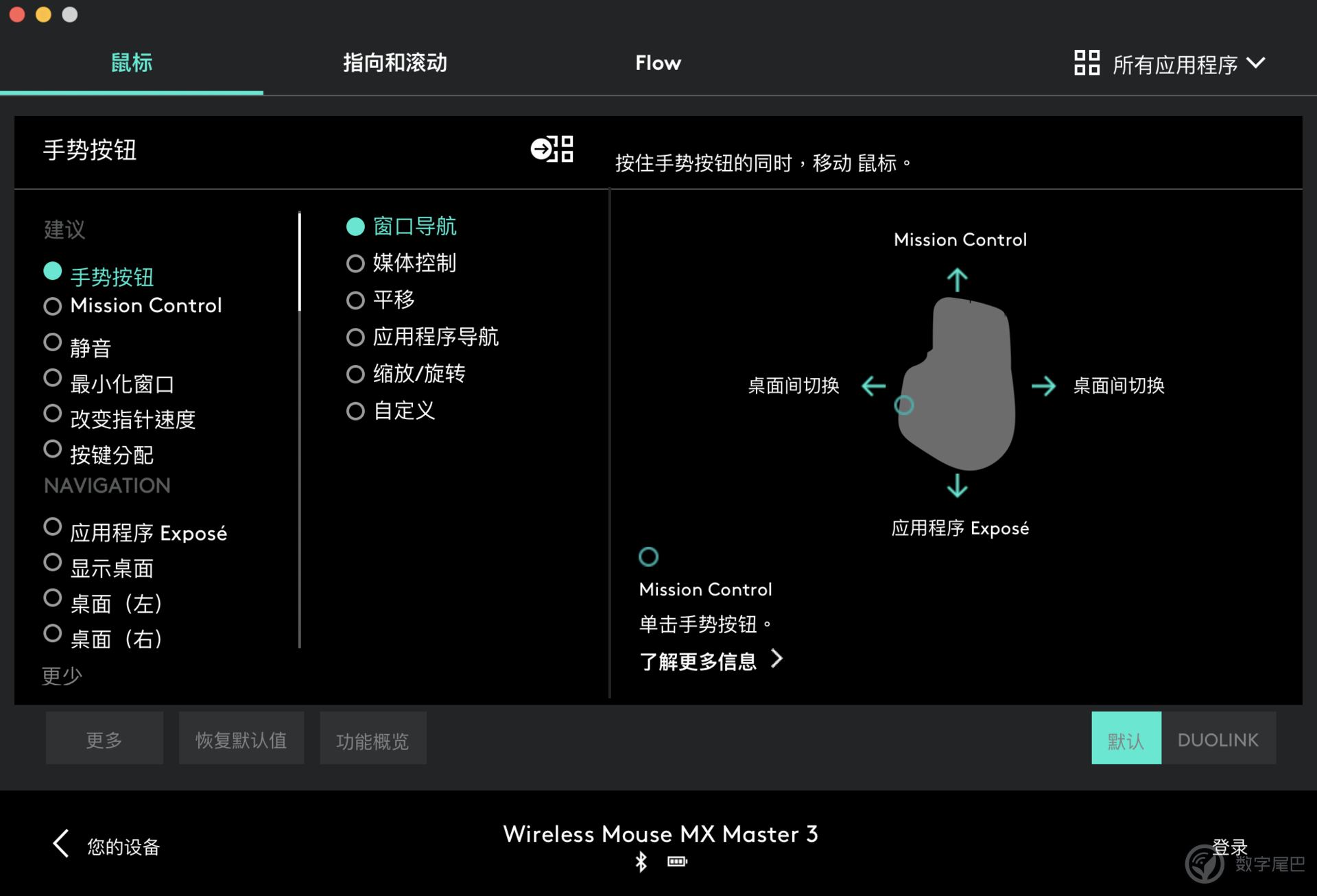
Task: Select the 最小化窗口 option
Action: 109,381
